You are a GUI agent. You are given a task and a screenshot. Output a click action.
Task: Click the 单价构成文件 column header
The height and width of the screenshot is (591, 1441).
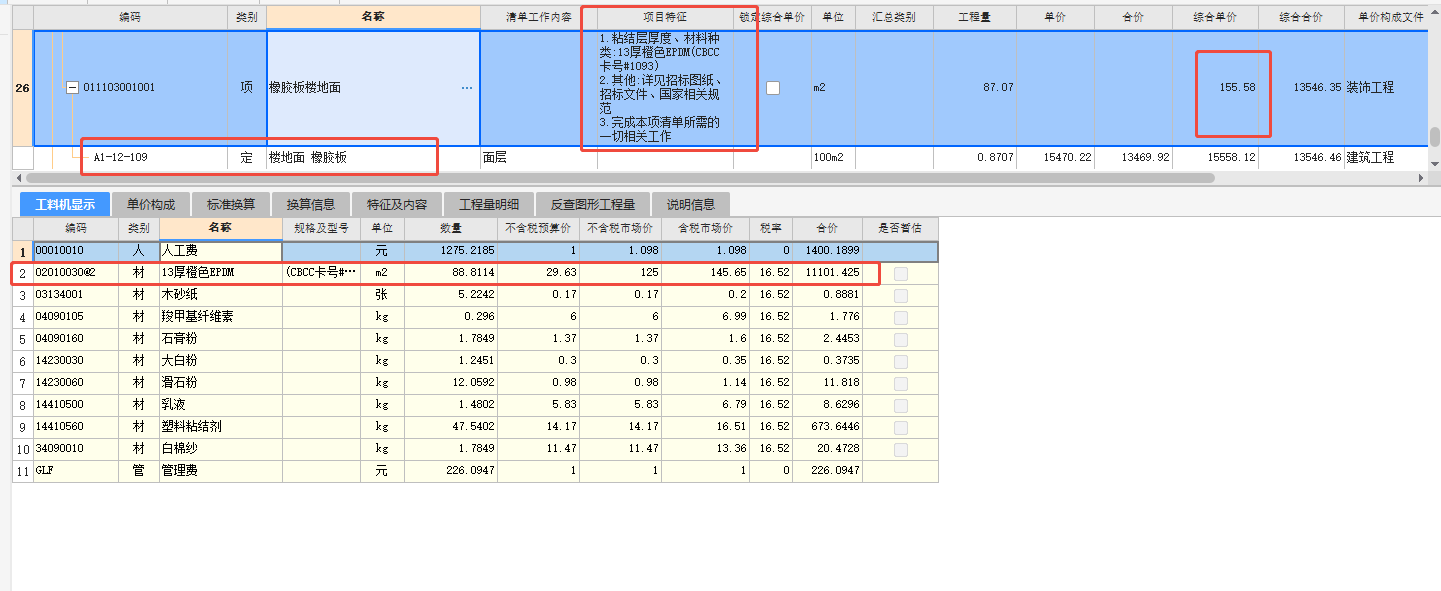click(1387, 18)
